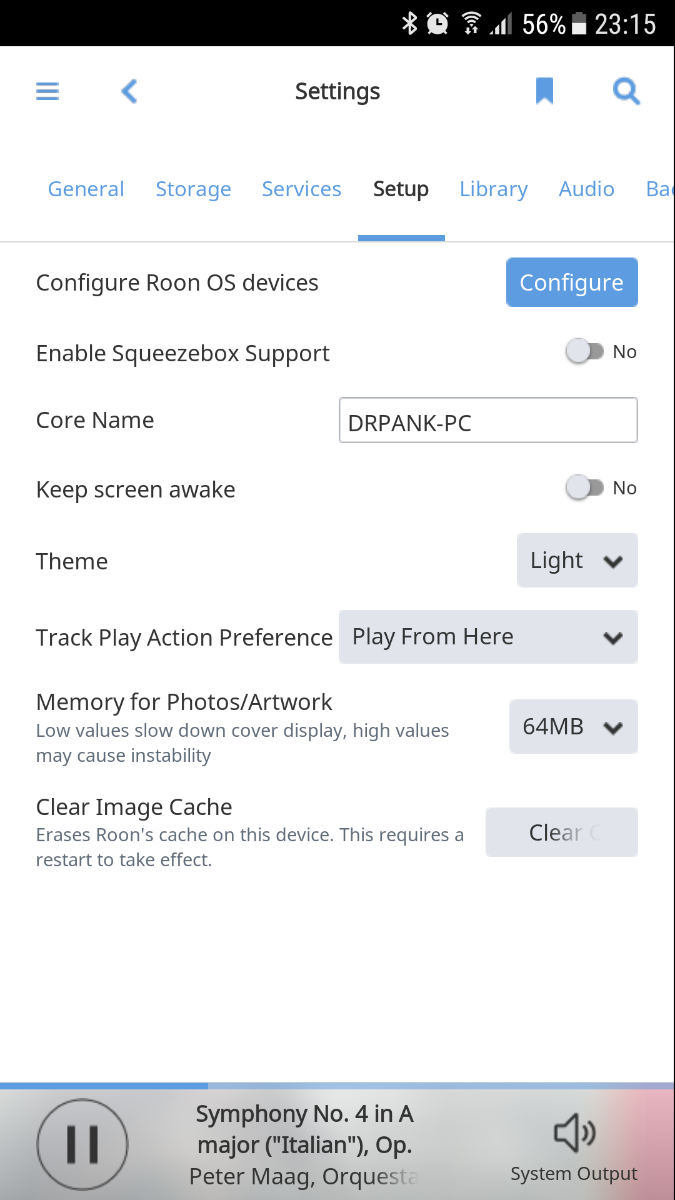
Task: Expand Track Play Action Preference dropdown
Action: (x=488, y=637)
